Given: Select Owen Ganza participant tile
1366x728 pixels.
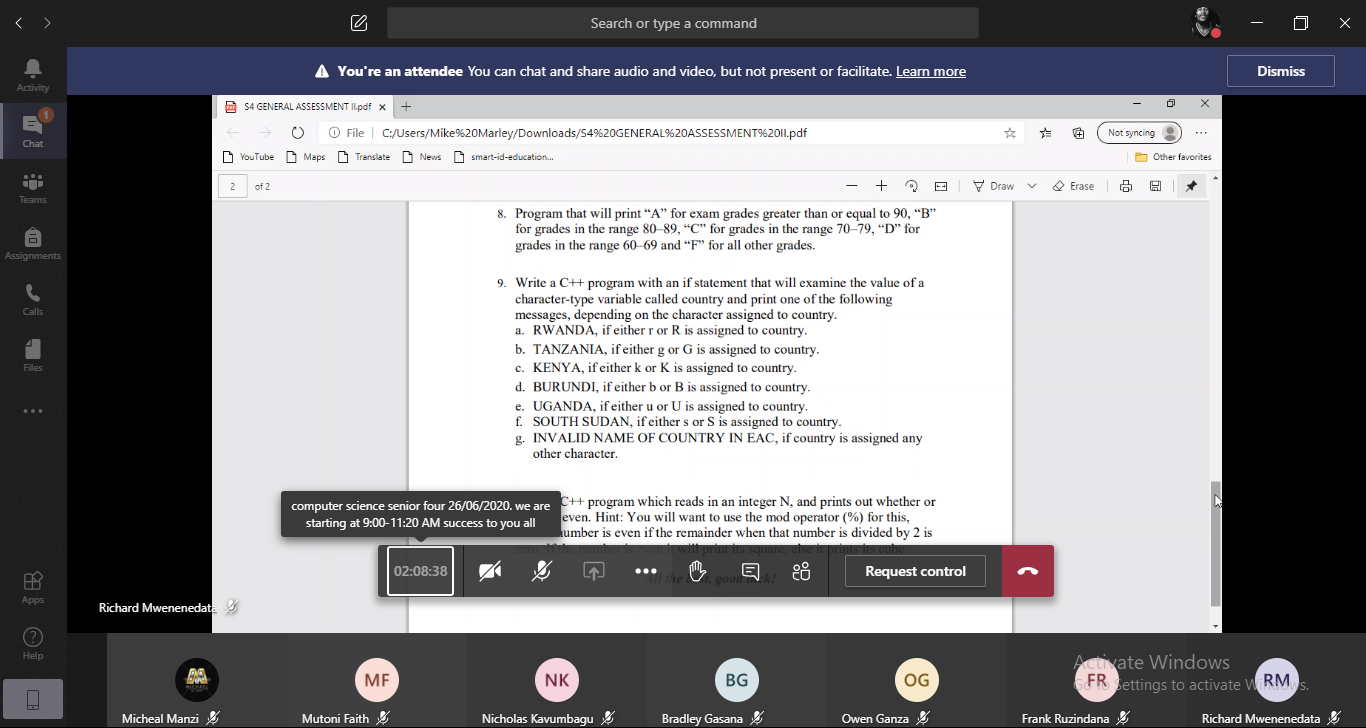Looking at the screenshot, I should click(x=917, y=681).
